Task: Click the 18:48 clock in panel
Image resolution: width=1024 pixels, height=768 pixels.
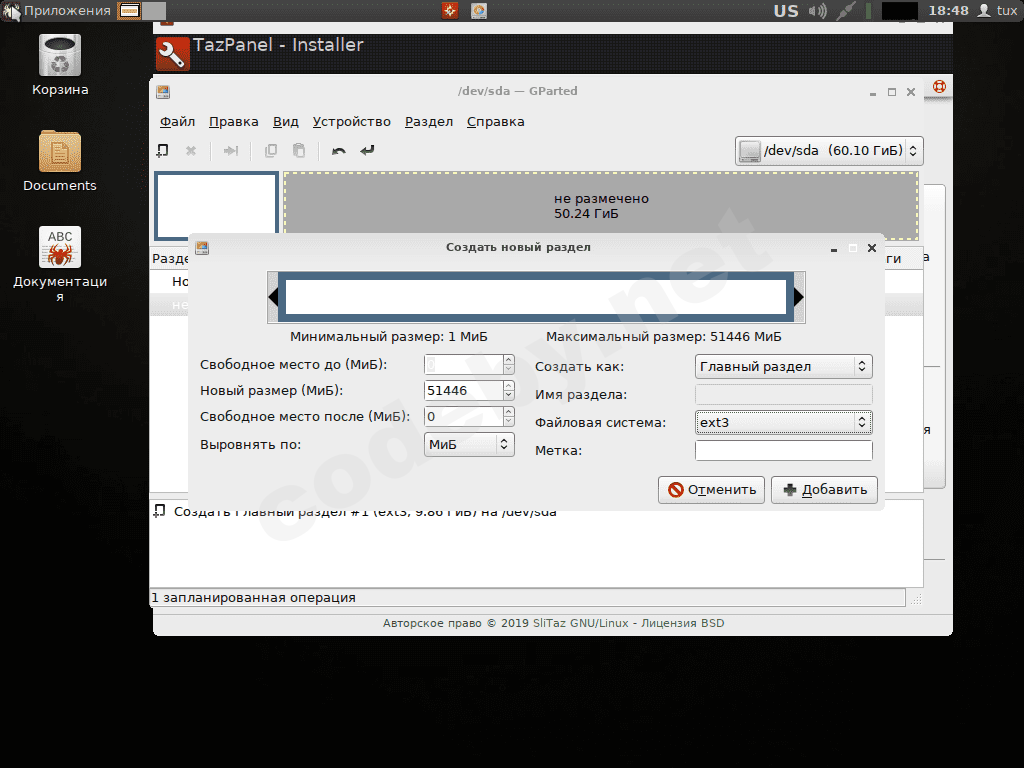Action: [x=948, y=11]
